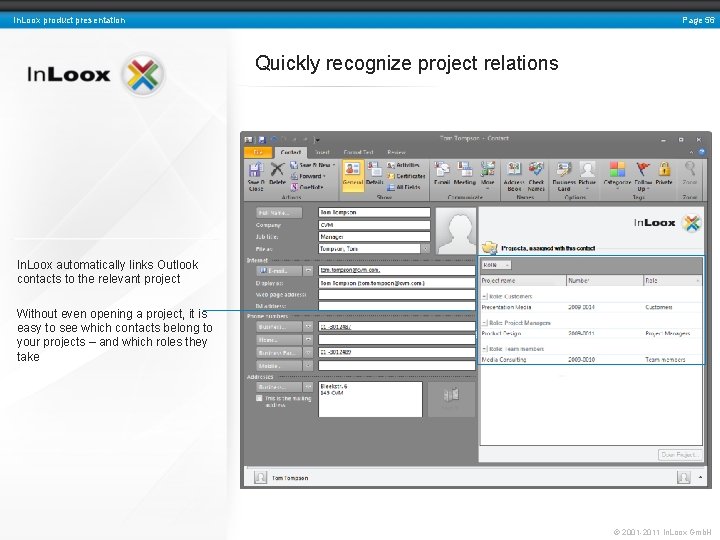
Task: Click E-mail icon in Communicate group
Action: pyautogui.click(x=442, y=174)
